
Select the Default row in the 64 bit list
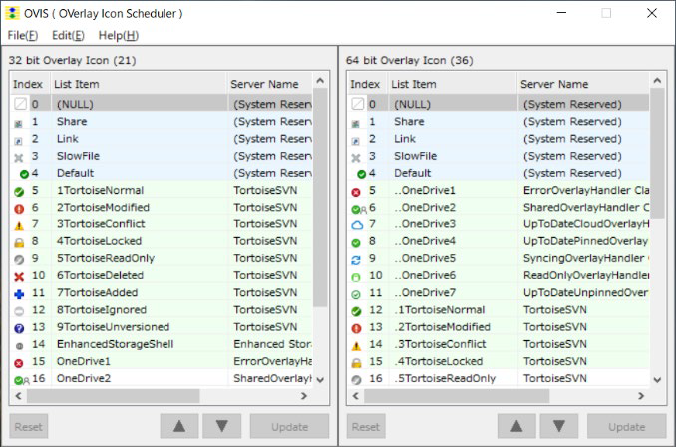click(x=498, y=173)
